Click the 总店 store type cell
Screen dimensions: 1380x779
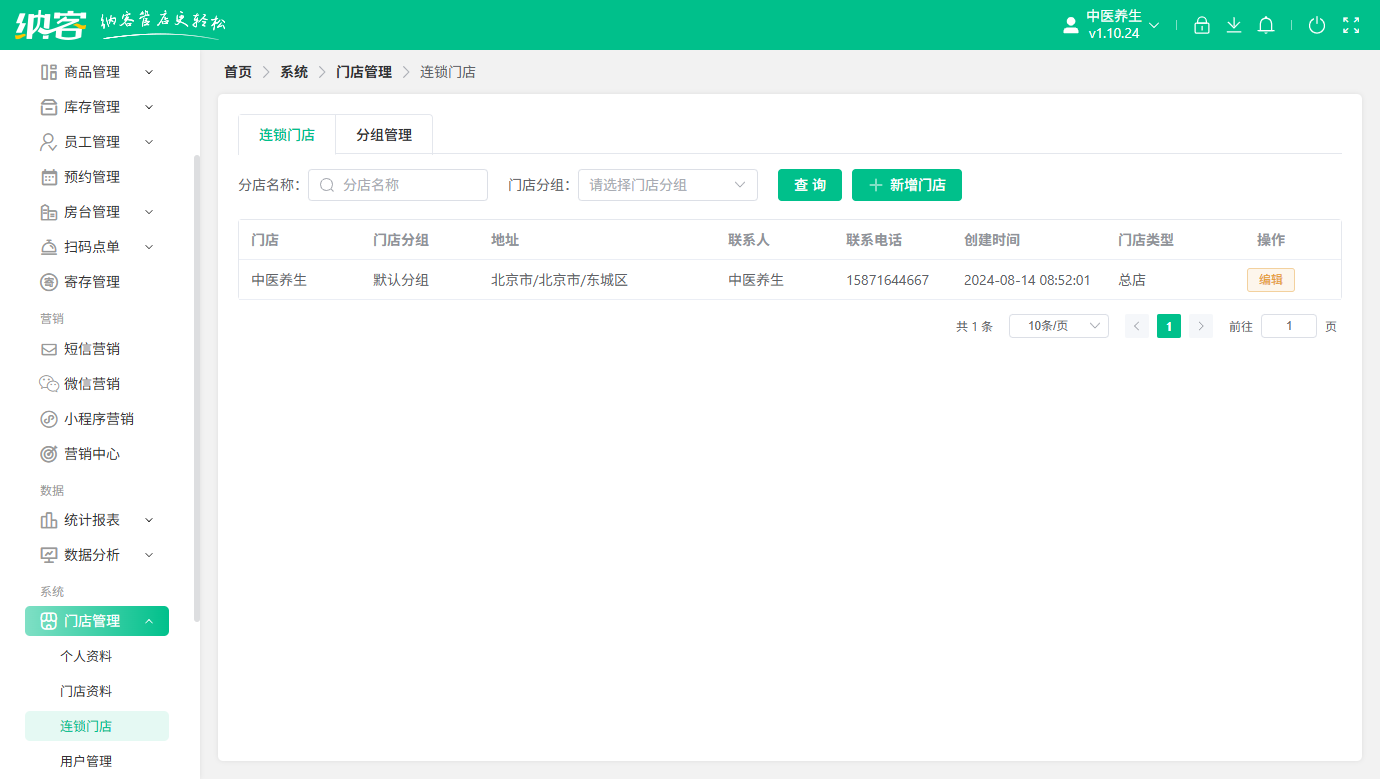[x=1132, y=280]
